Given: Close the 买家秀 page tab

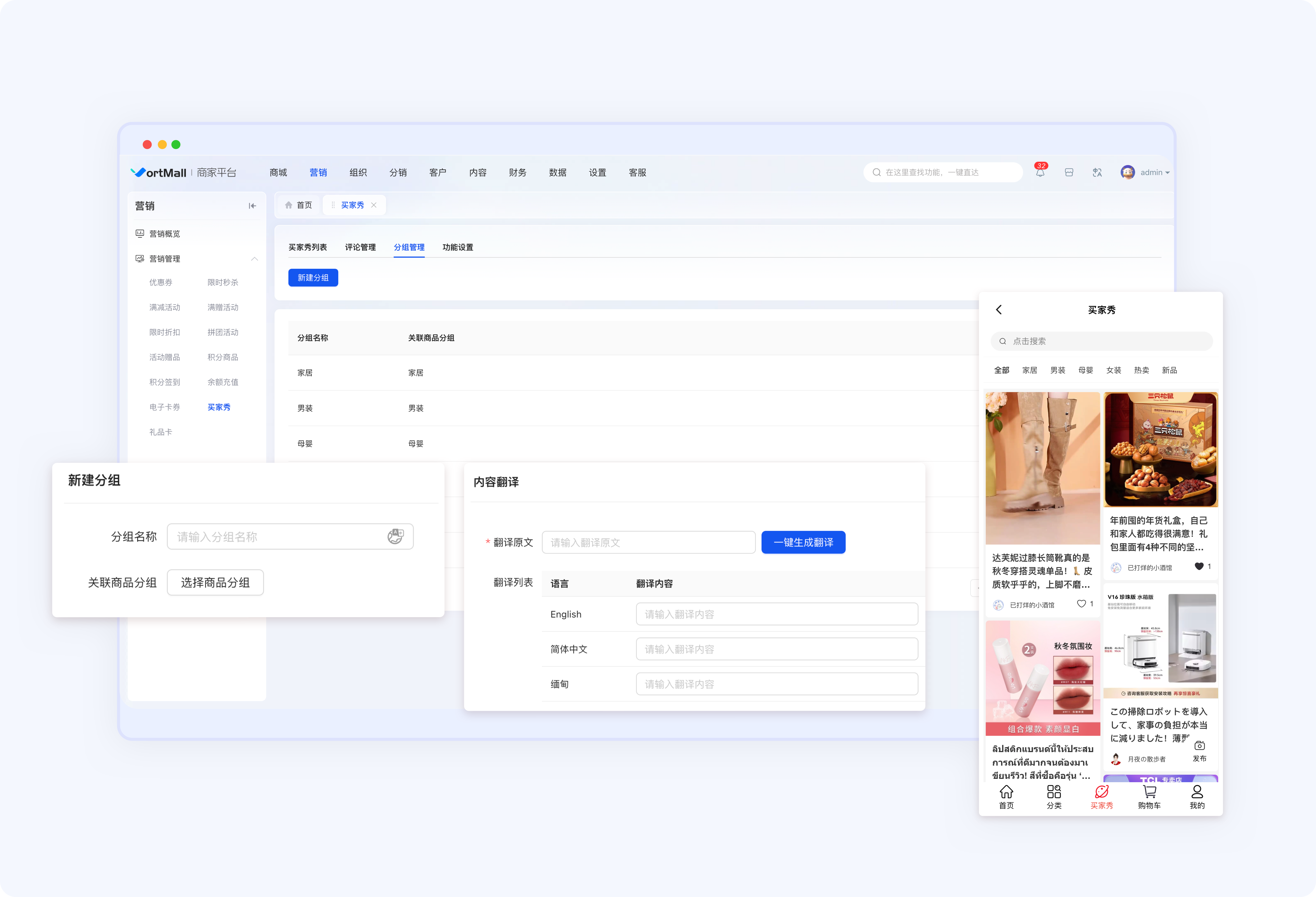Looking at the screenshot, I should coord(374,205).
